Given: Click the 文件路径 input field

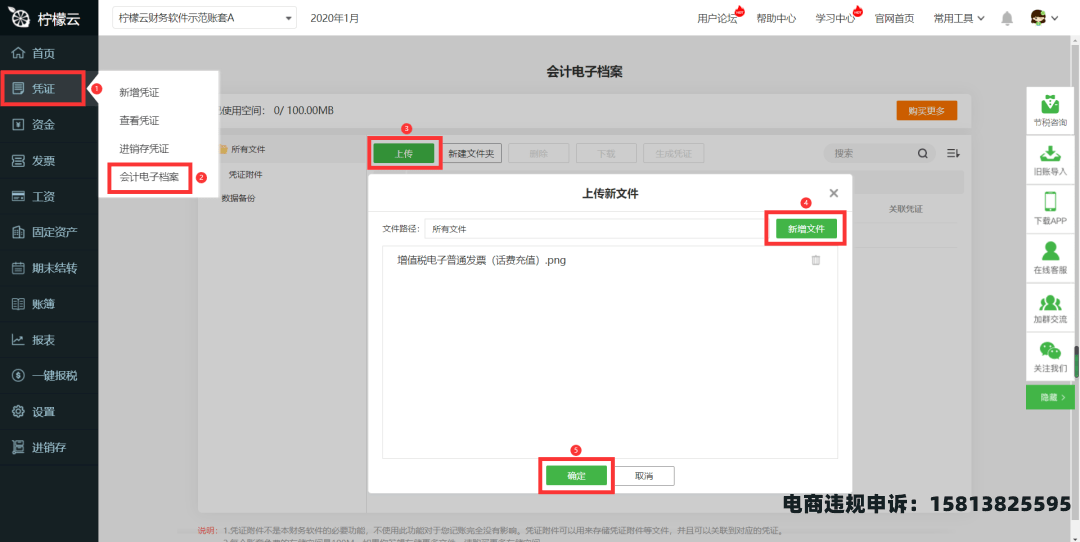Looking at the screenshot, I should point(594,229).
